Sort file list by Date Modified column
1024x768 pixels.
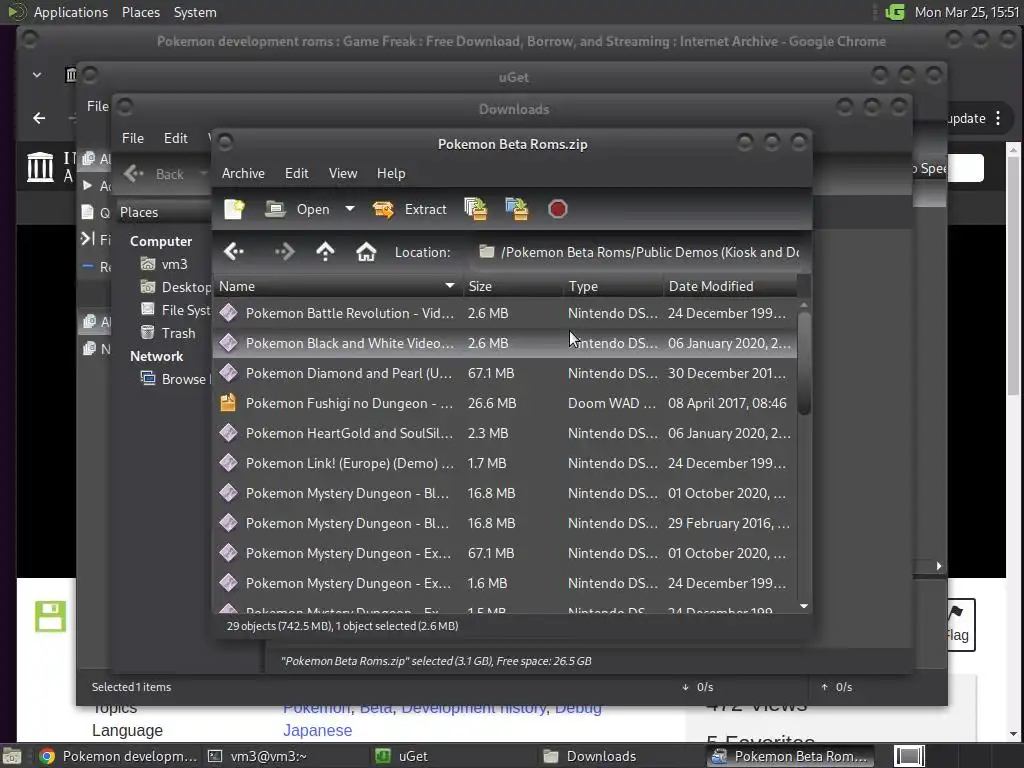(x=729, y=286)
